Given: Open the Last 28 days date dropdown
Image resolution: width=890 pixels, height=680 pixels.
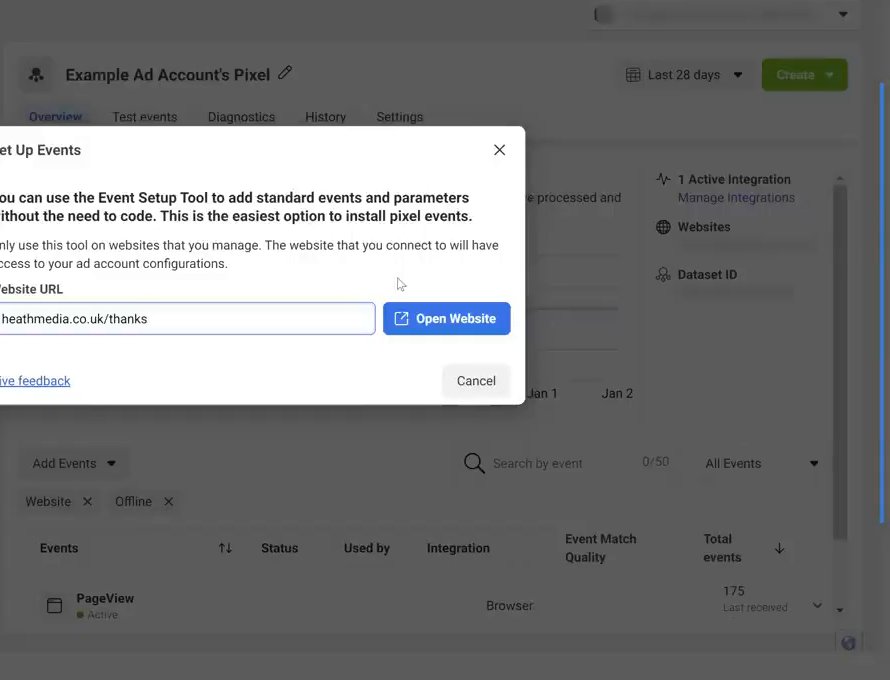Looking at the screenshot, I should [x=684, y=75].
